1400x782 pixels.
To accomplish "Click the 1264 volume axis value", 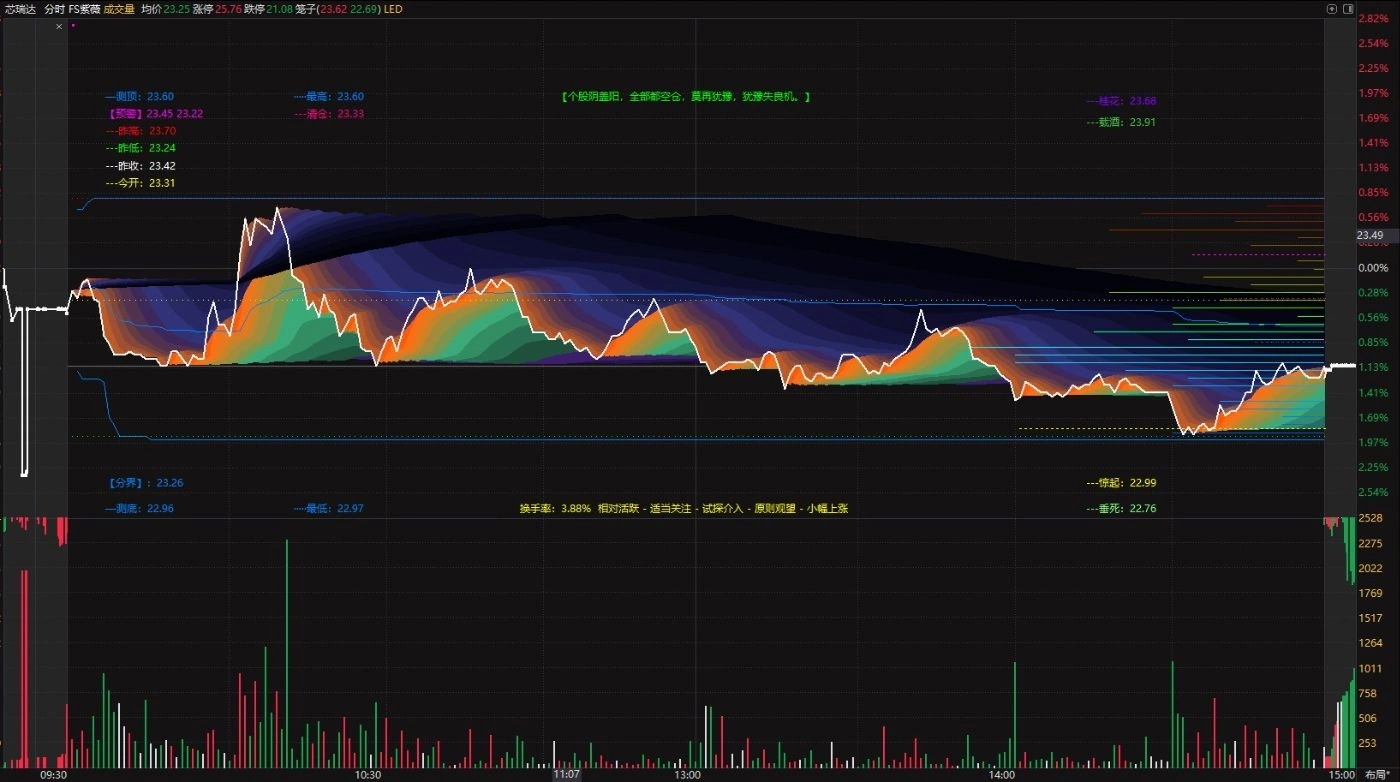I will pos(1370,643).
